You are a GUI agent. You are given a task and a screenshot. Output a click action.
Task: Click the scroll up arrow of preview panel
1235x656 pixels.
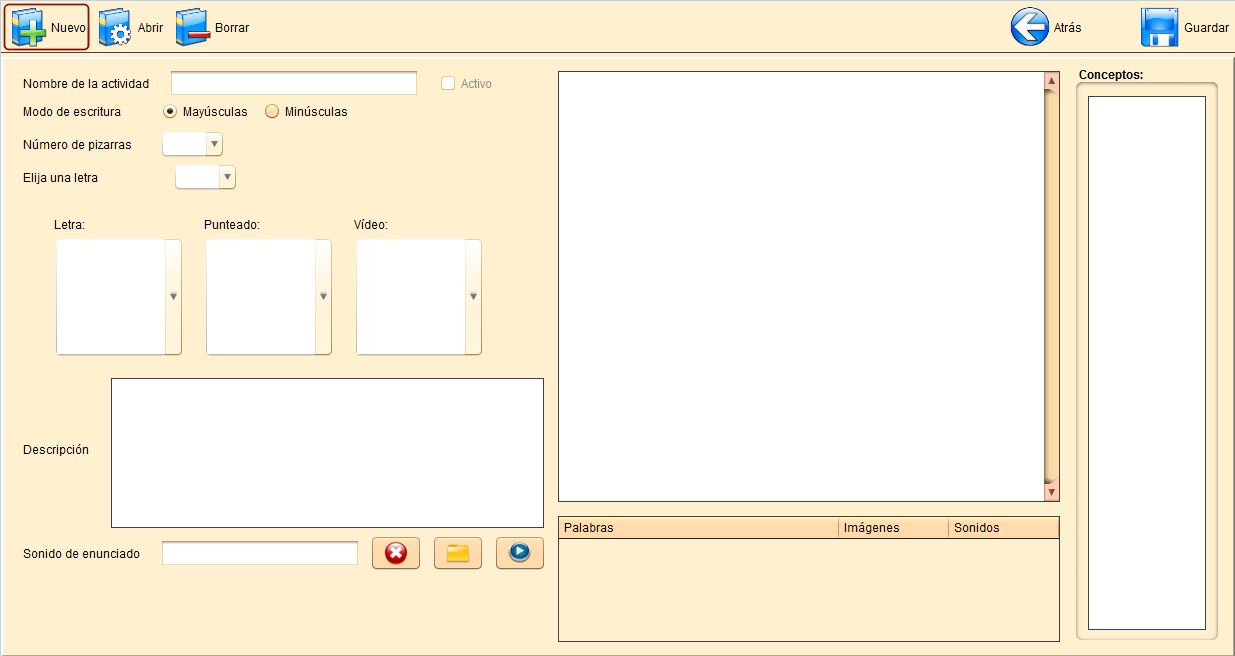tap(1051, 80)
